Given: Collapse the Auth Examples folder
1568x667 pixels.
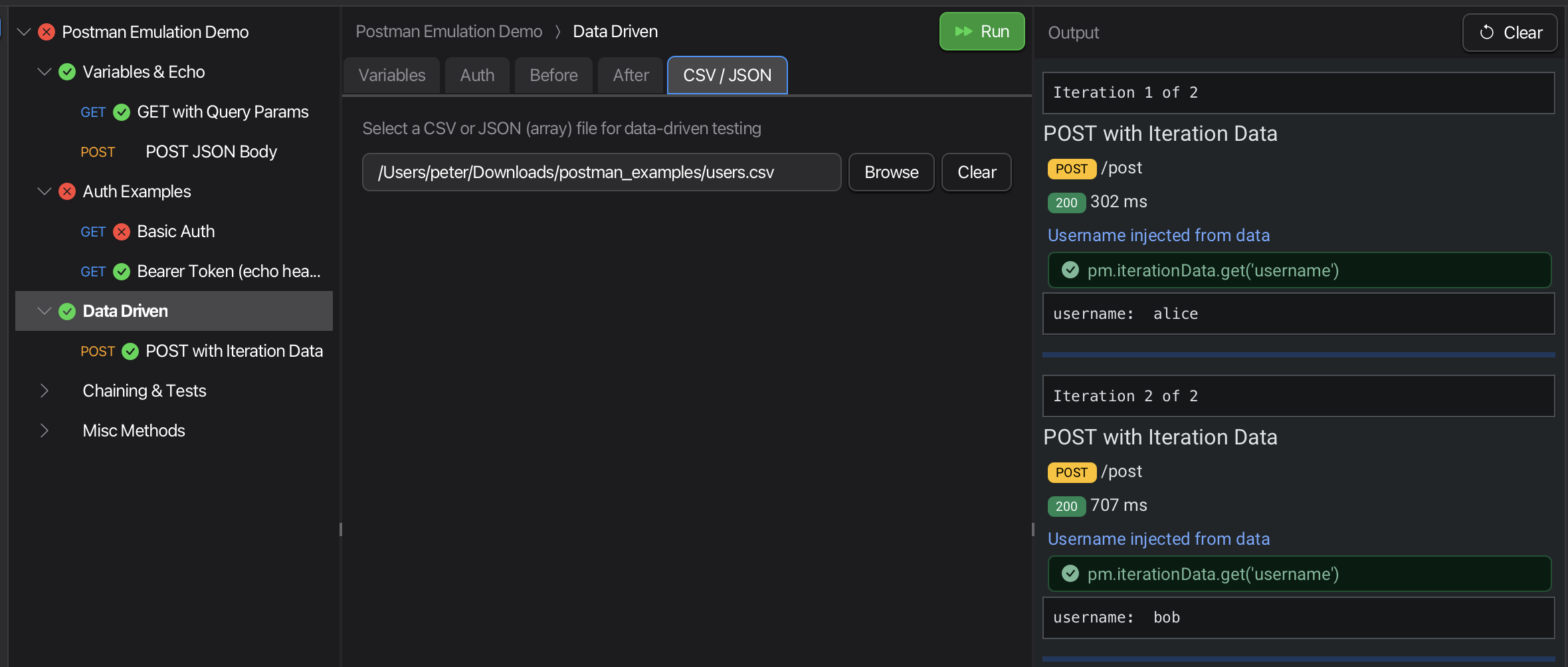Looking at the screenshot, I should click(44, 191).
